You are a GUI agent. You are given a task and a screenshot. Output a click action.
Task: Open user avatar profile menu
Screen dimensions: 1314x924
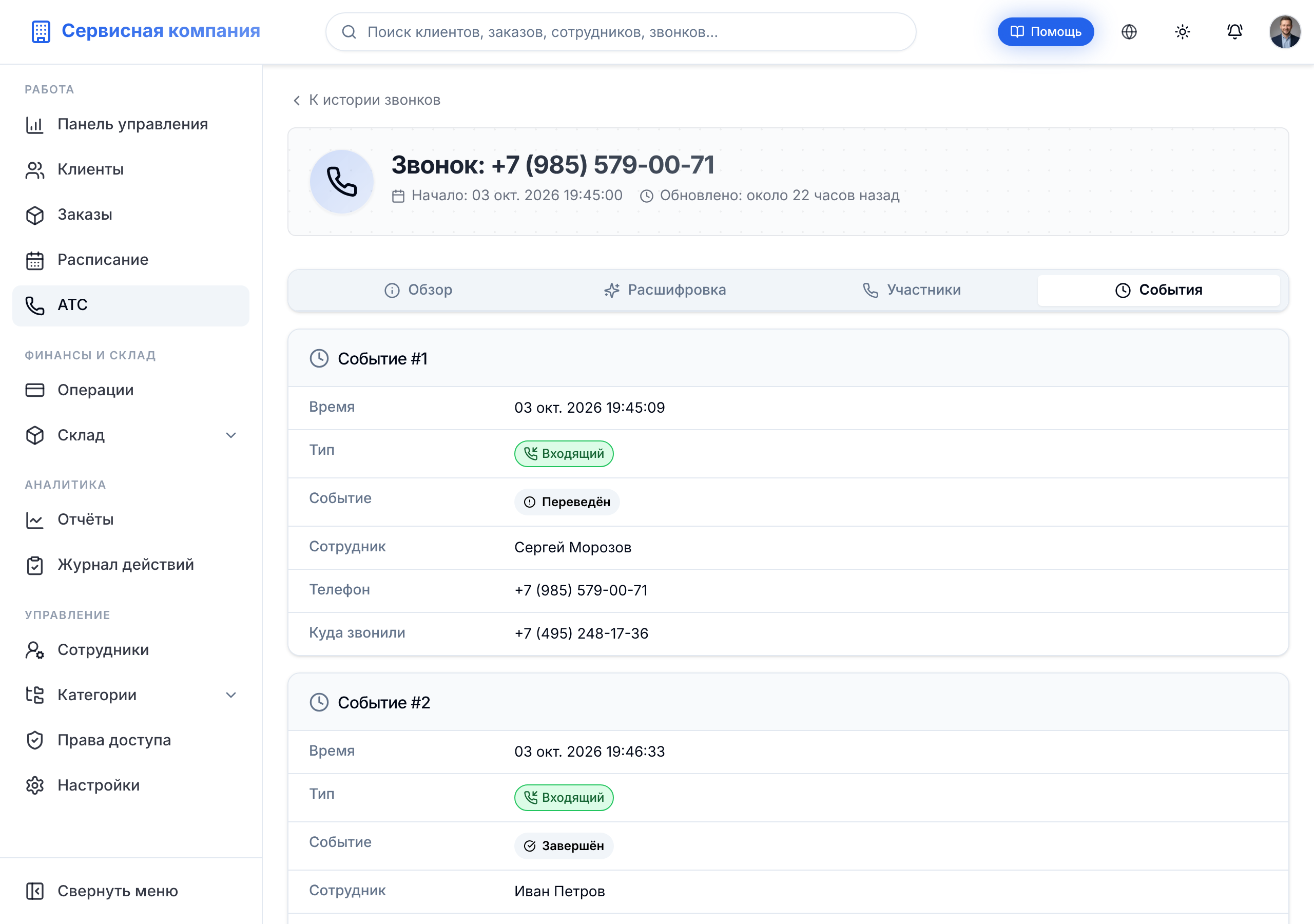point(1285,31)
